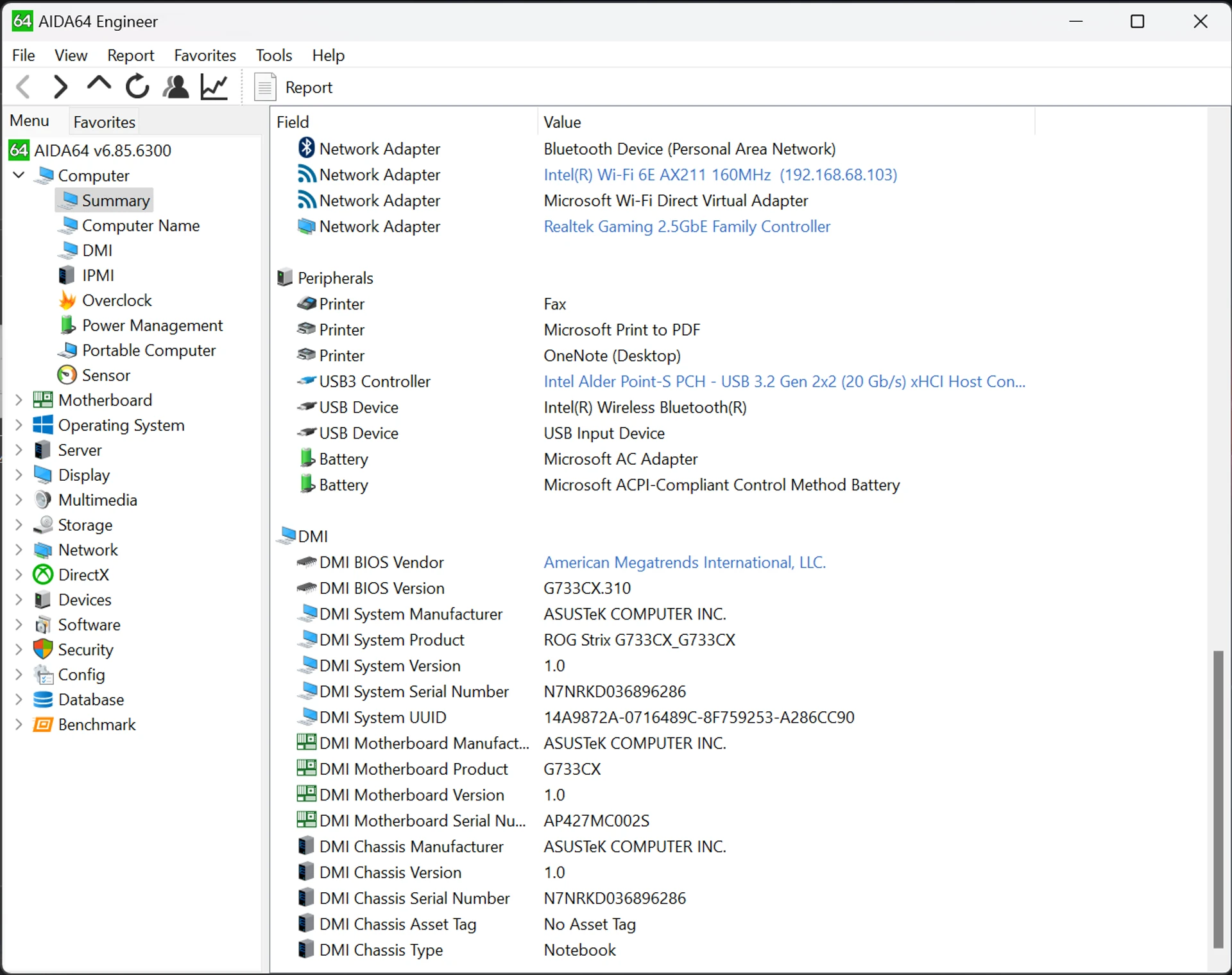
Task: Click the Operating System Windows logo icon
Action: (x=43, y=424)
